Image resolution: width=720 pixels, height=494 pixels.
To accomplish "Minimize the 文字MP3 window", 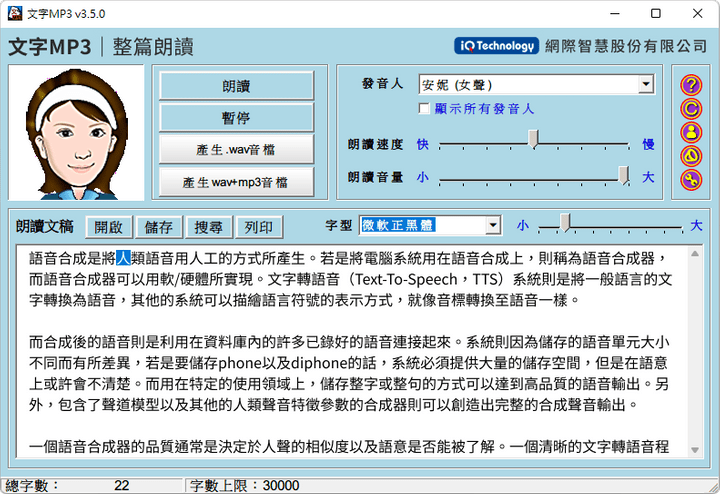I will point(615,13).
